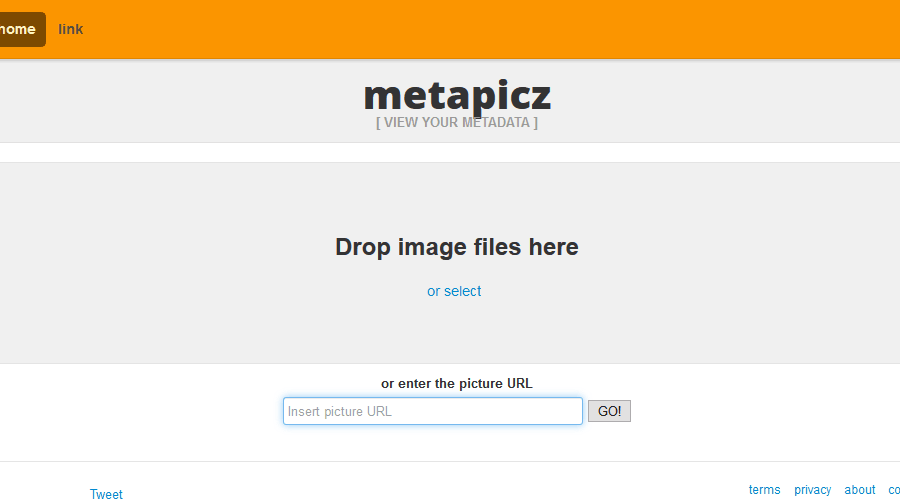The height and width of the screenshot is (500, 900).
Task: View the privacy policy link
Action: [813, 490]
